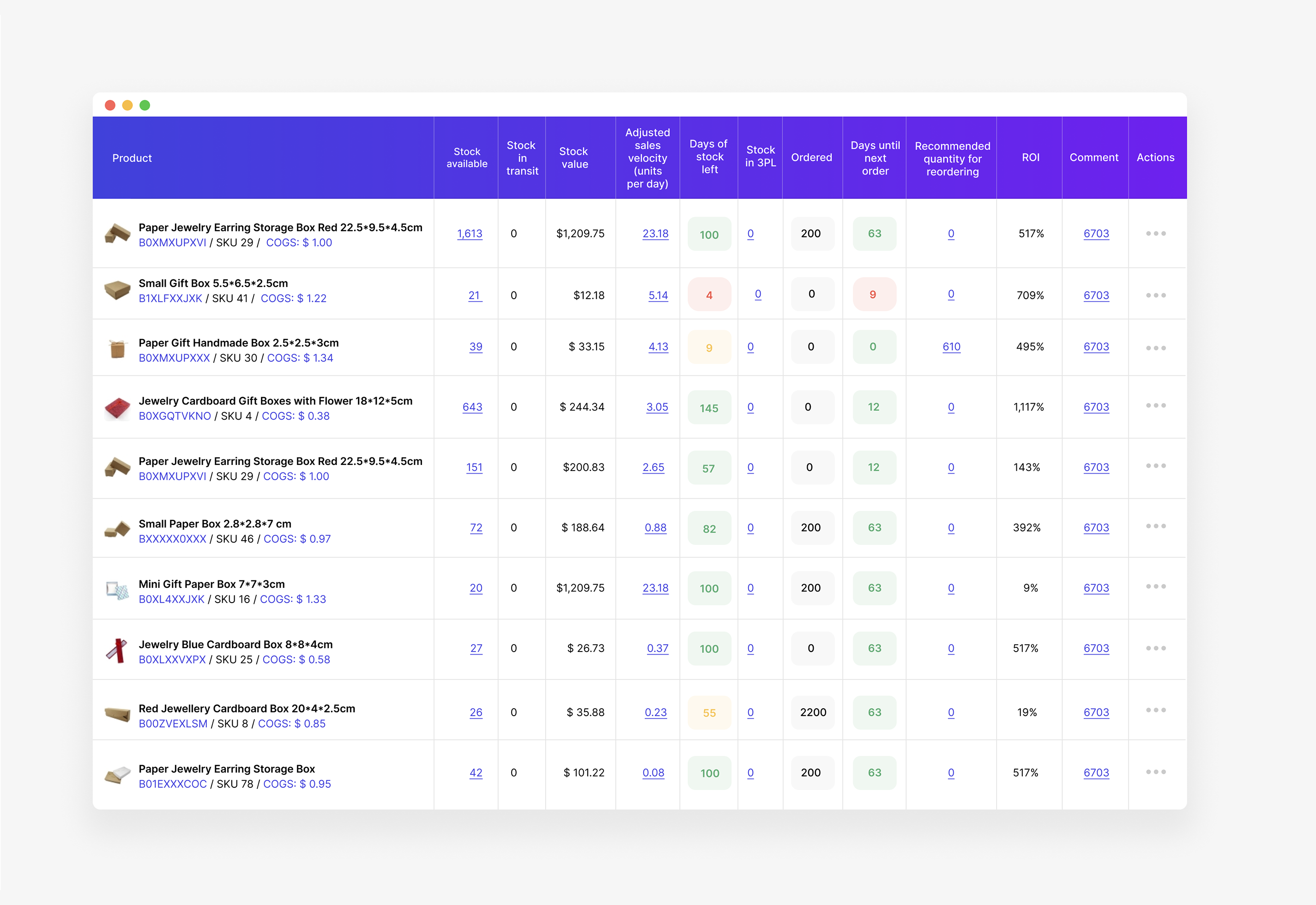Open actions menu for Jewelry Blue Cardboard Box
This screenshot has height=905, width=1316.
point(1155,648)
